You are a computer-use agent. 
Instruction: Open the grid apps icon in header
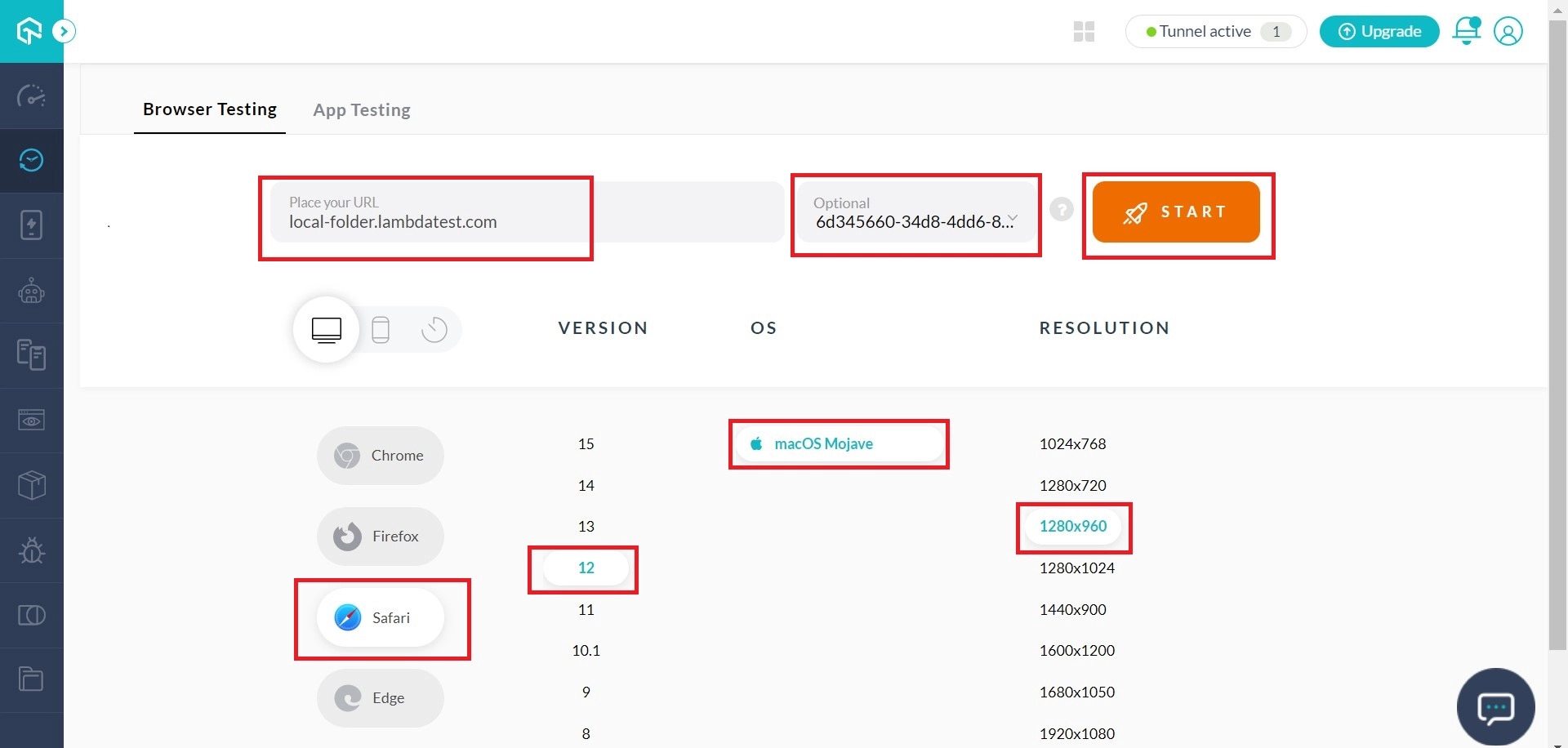[1084, 32]
